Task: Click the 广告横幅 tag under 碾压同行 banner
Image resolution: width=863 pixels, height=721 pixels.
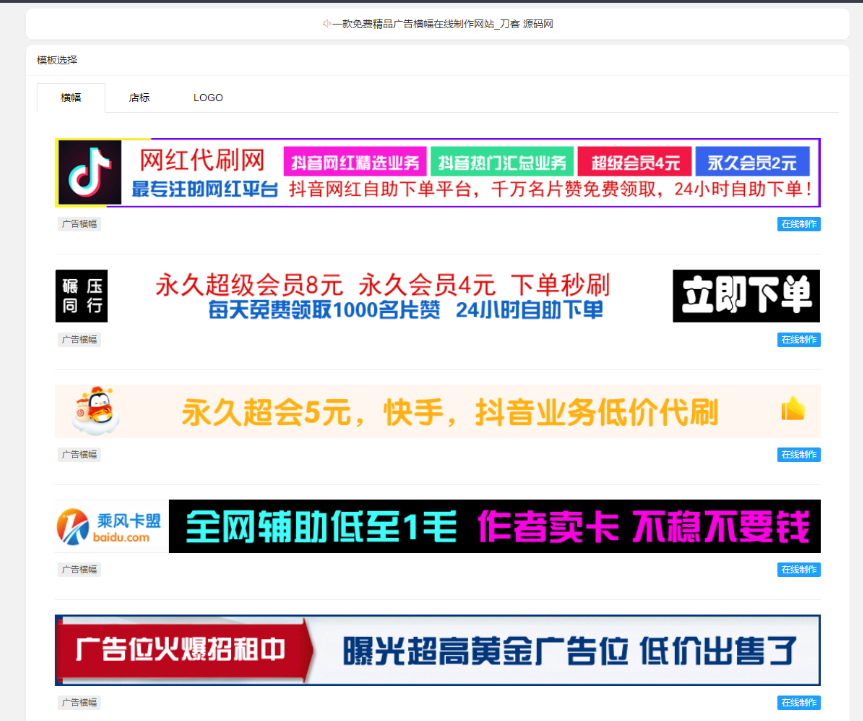Action: (79, 340)
